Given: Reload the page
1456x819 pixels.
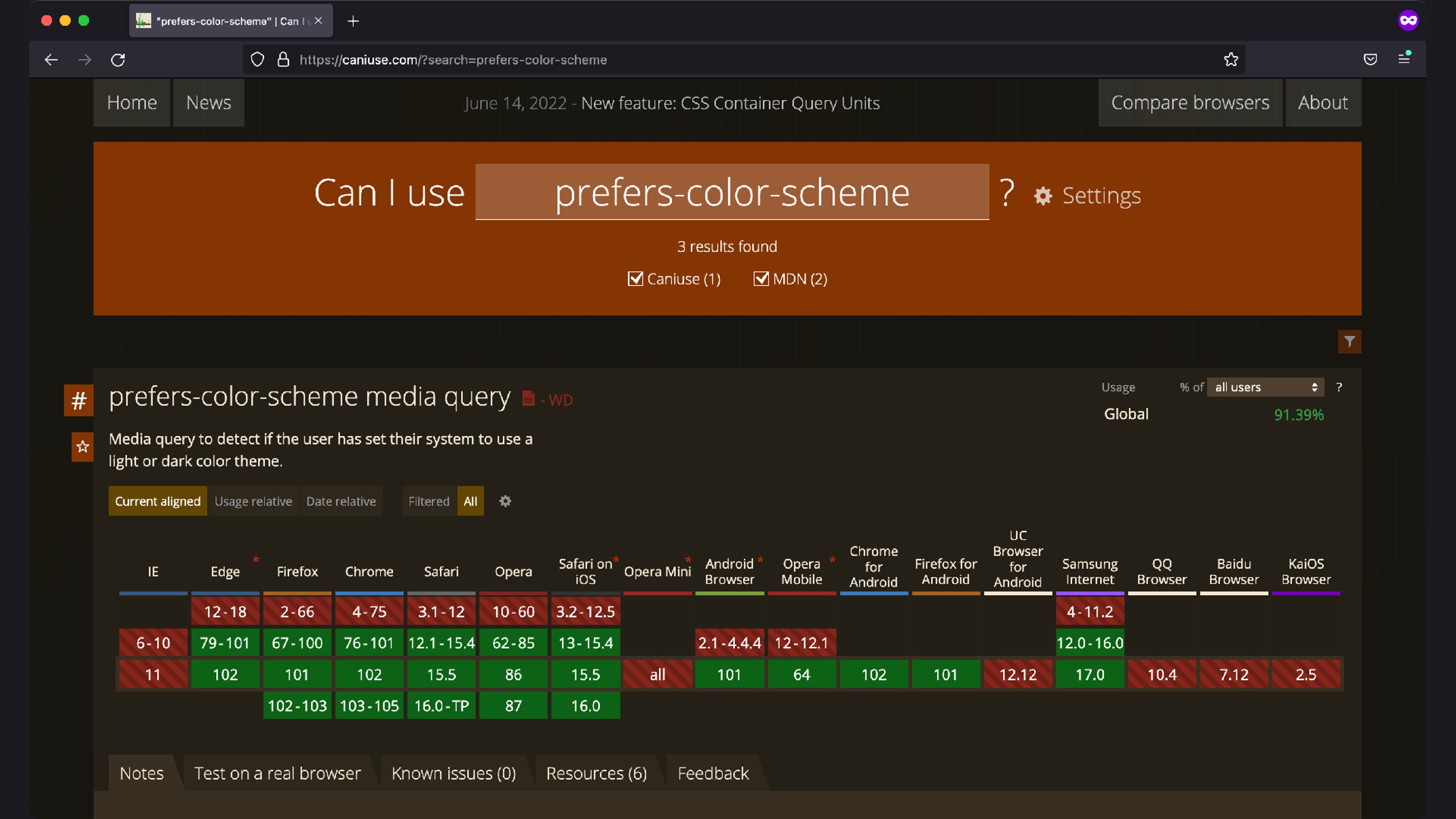Looking at the screenshot, I should [118, 60].
